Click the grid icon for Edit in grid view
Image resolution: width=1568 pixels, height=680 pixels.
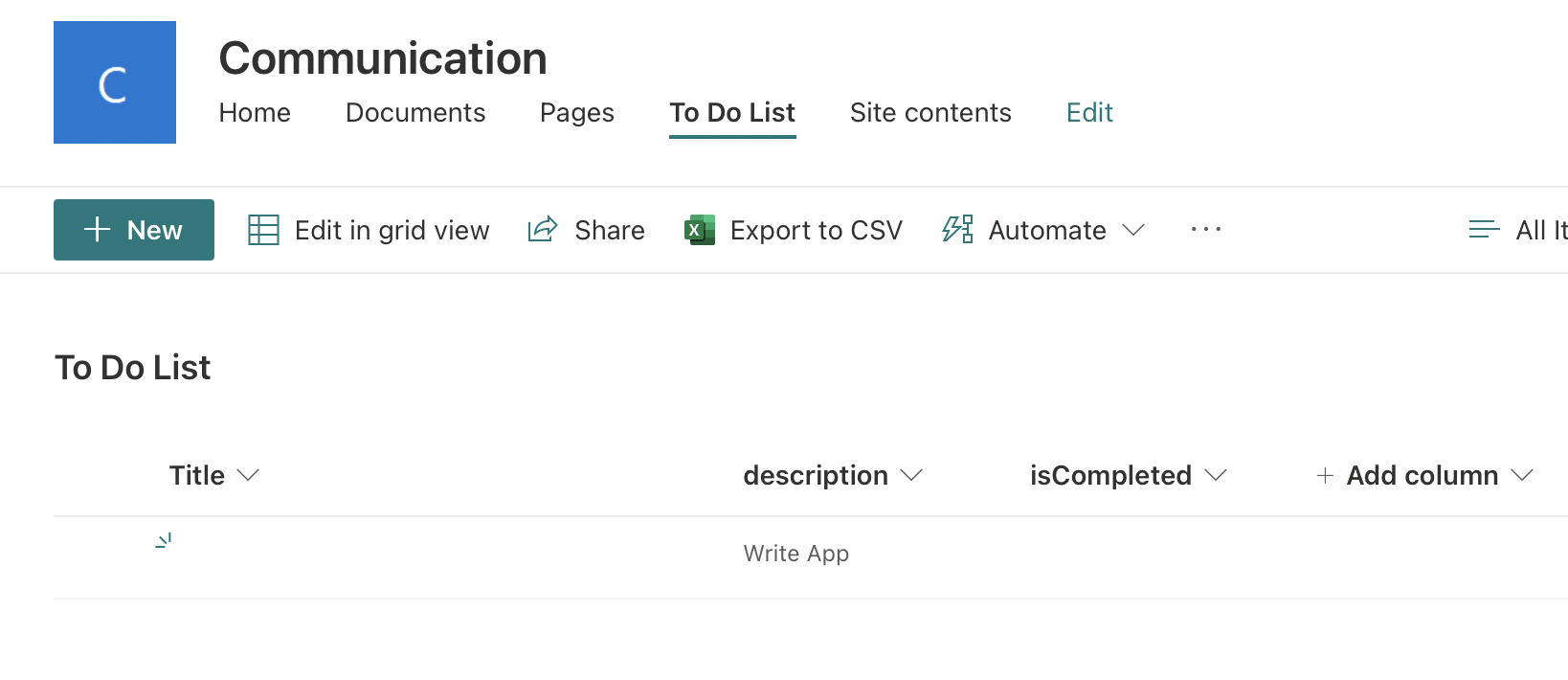[263, 230]
